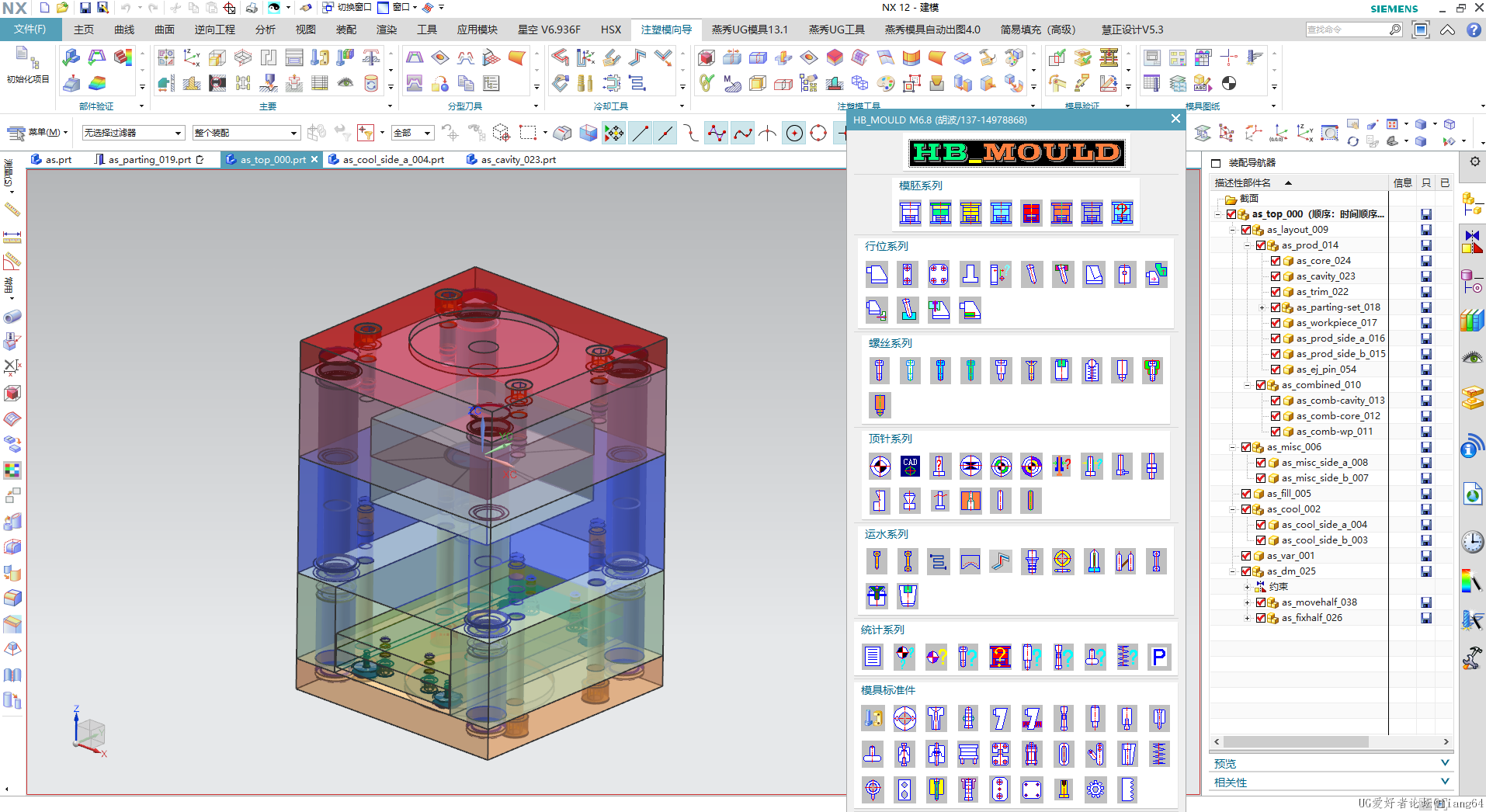This screenshot has width=1486, height=812.
Task: Open the 菜单(M) menu button
Action: pyautogui.click(x=38, y=133)
